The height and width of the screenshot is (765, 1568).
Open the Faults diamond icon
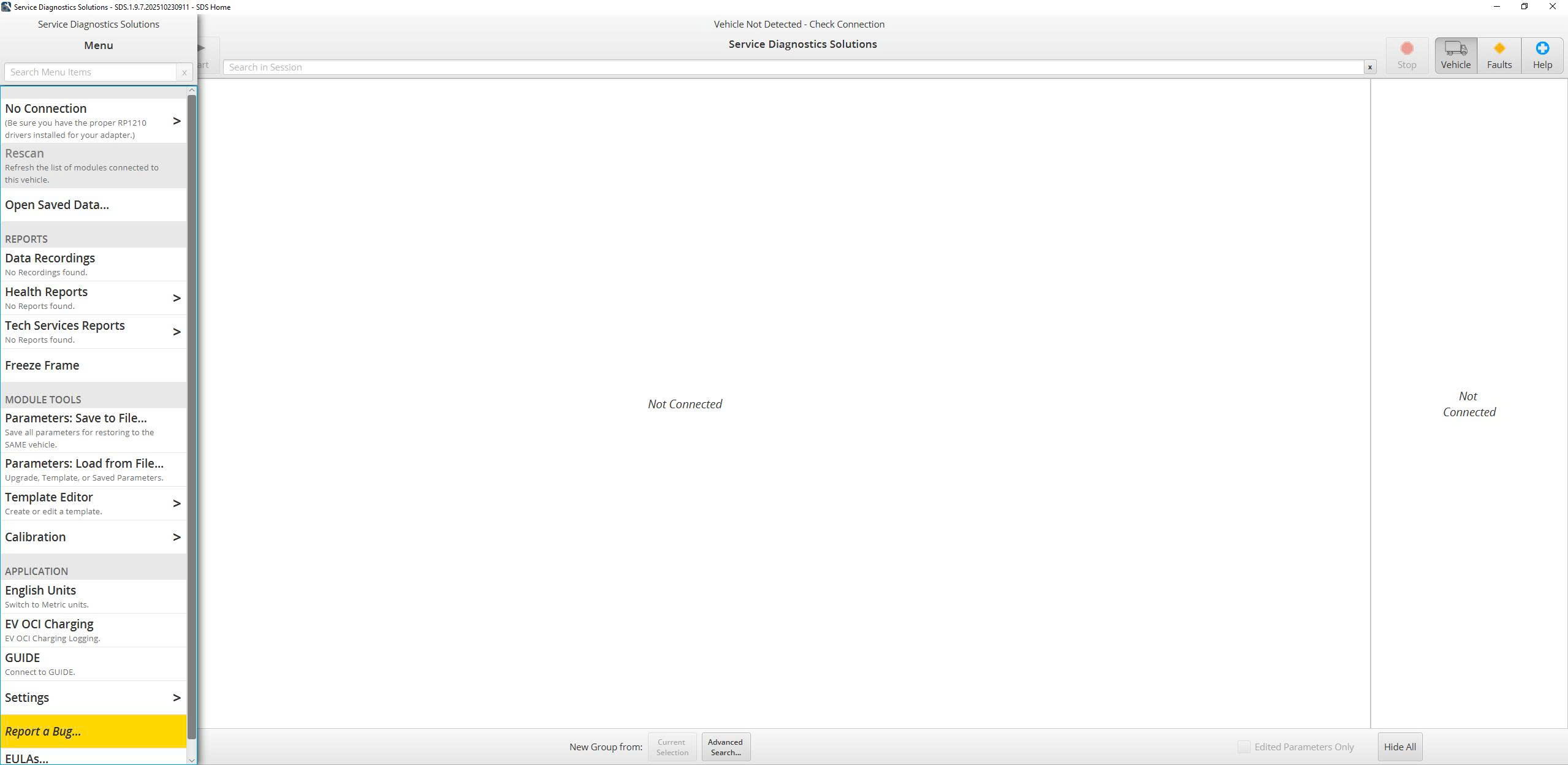[x=1499, y=48]
